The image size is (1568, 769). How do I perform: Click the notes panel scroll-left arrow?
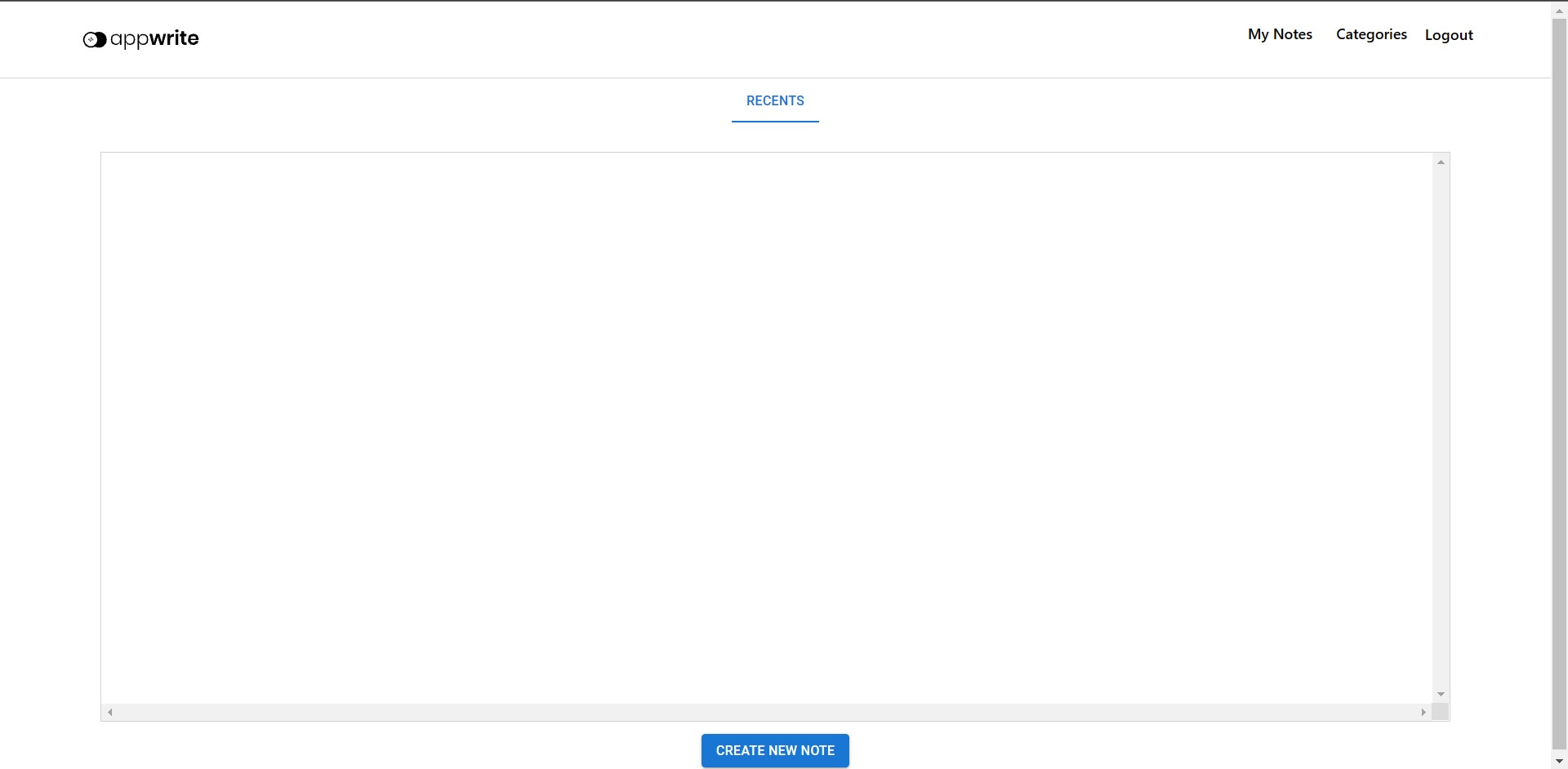pos(110,712)
